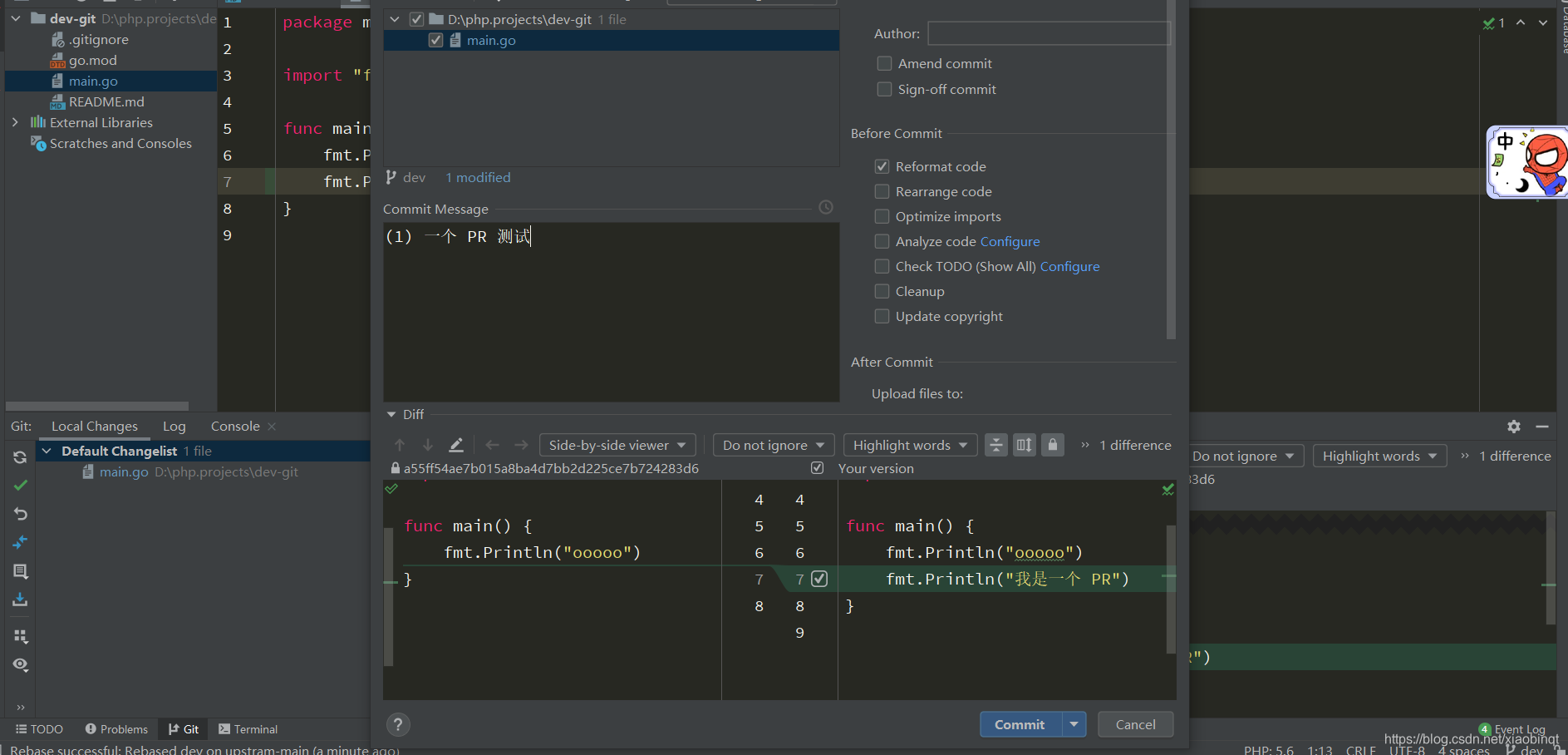Open the Highlight words dropdown in dialog

pos(910,445)
